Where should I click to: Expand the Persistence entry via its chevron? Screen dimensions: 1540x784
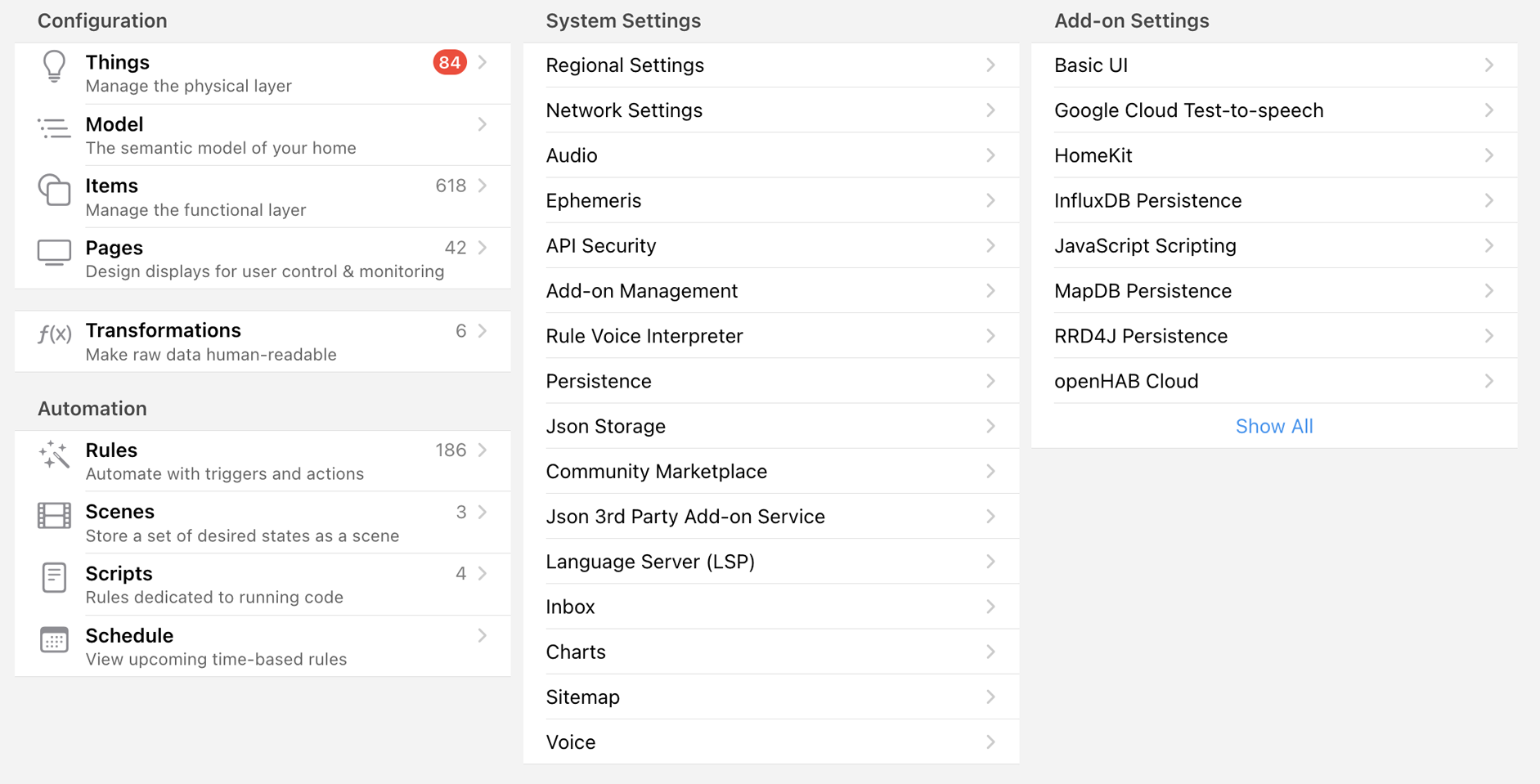(990, 381)
